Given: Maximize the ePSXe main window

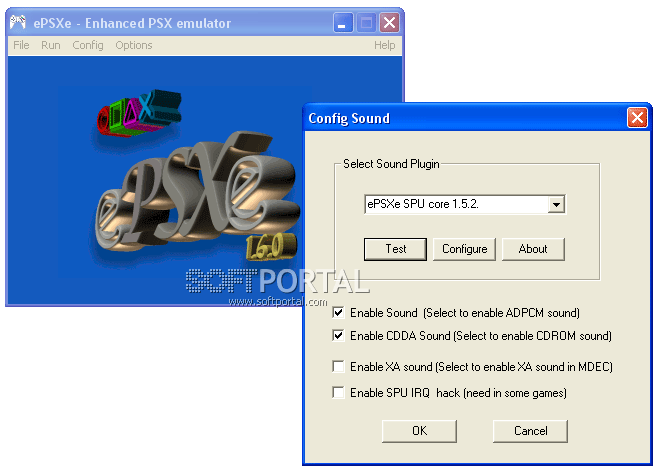Looking at the screenshot, I should (366, 23).
